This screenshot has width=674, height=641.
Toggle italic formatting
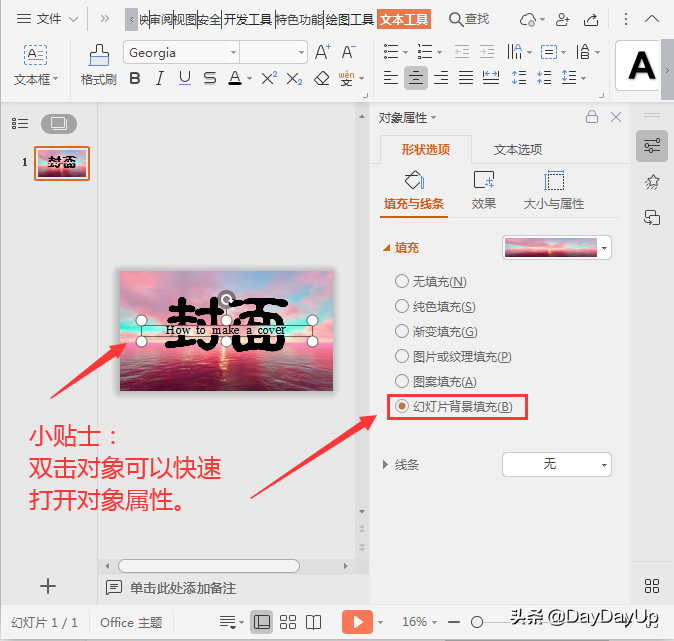pos(159,78)
